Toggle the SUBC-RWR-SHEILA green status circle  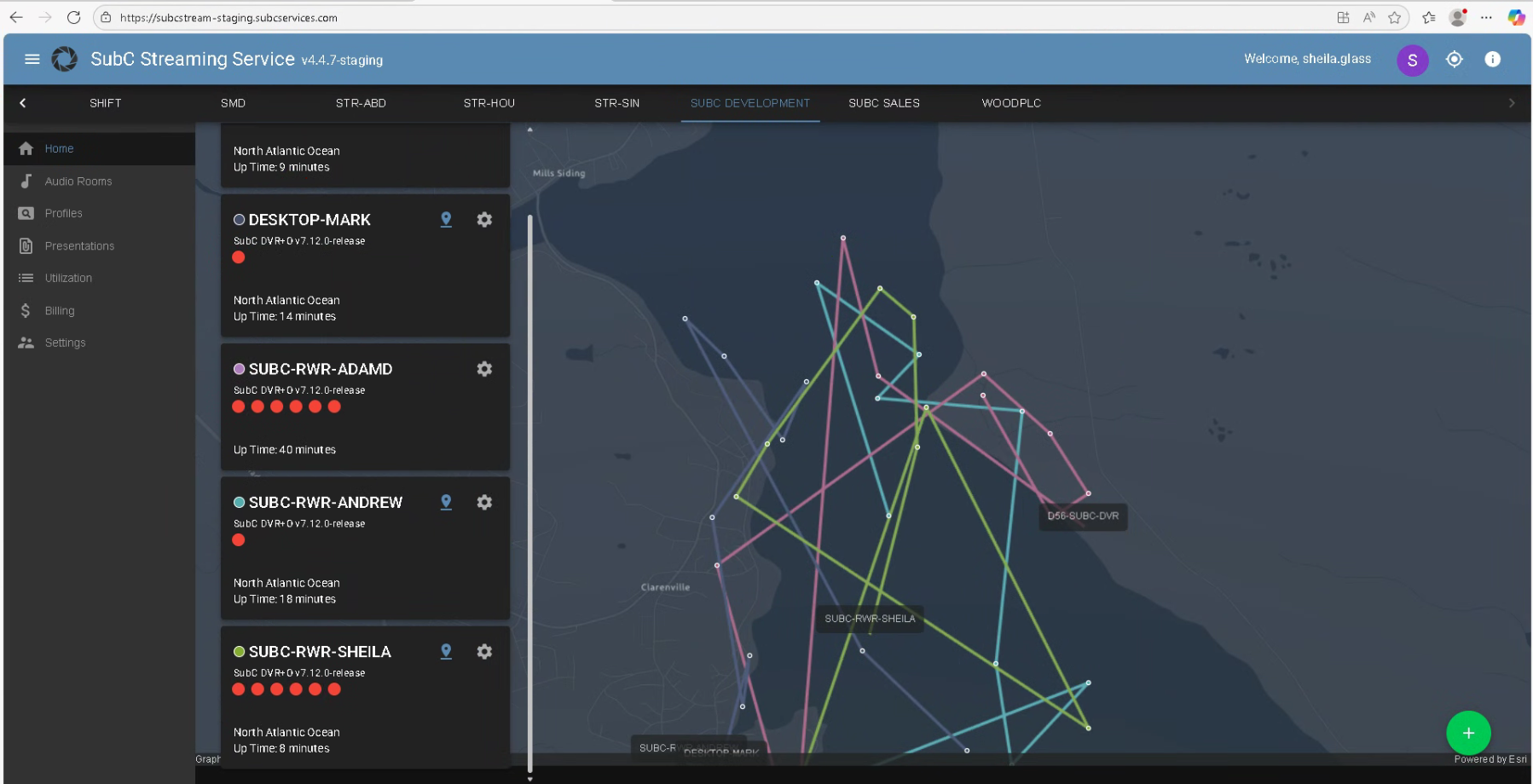[240, 652]
